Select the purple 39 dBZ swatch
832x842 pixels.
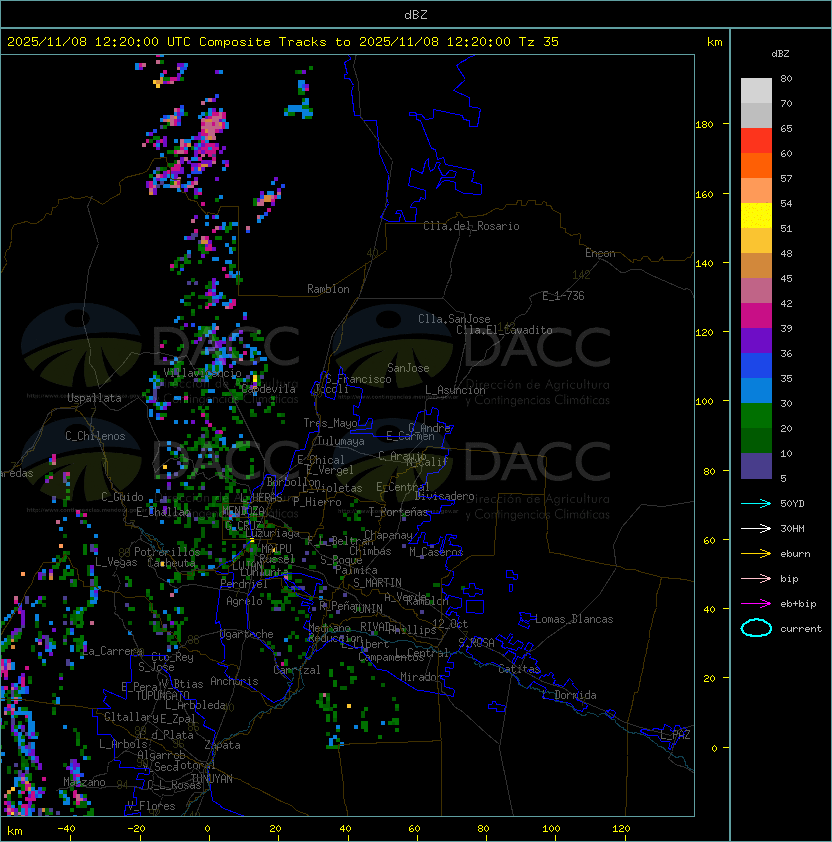tap(756, 340)
